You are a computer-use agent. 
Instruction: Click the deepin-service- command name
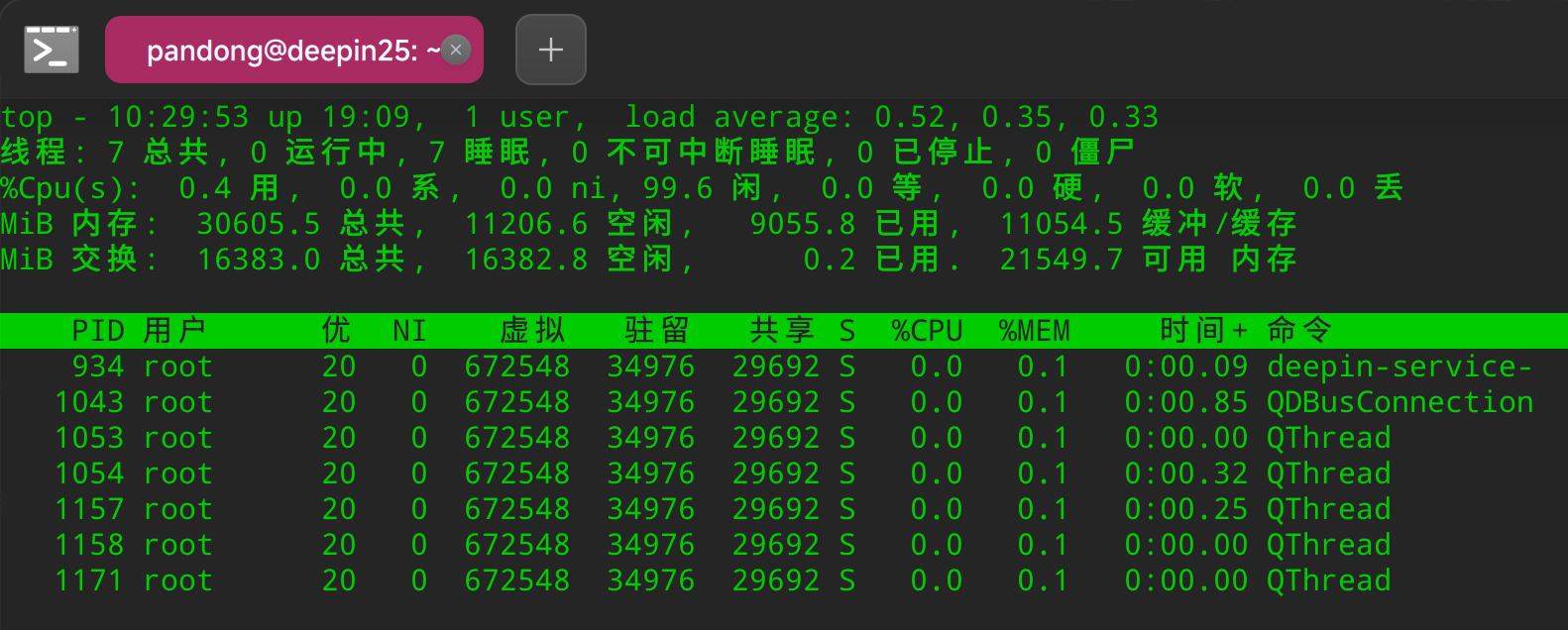[x=1400, y=367]
